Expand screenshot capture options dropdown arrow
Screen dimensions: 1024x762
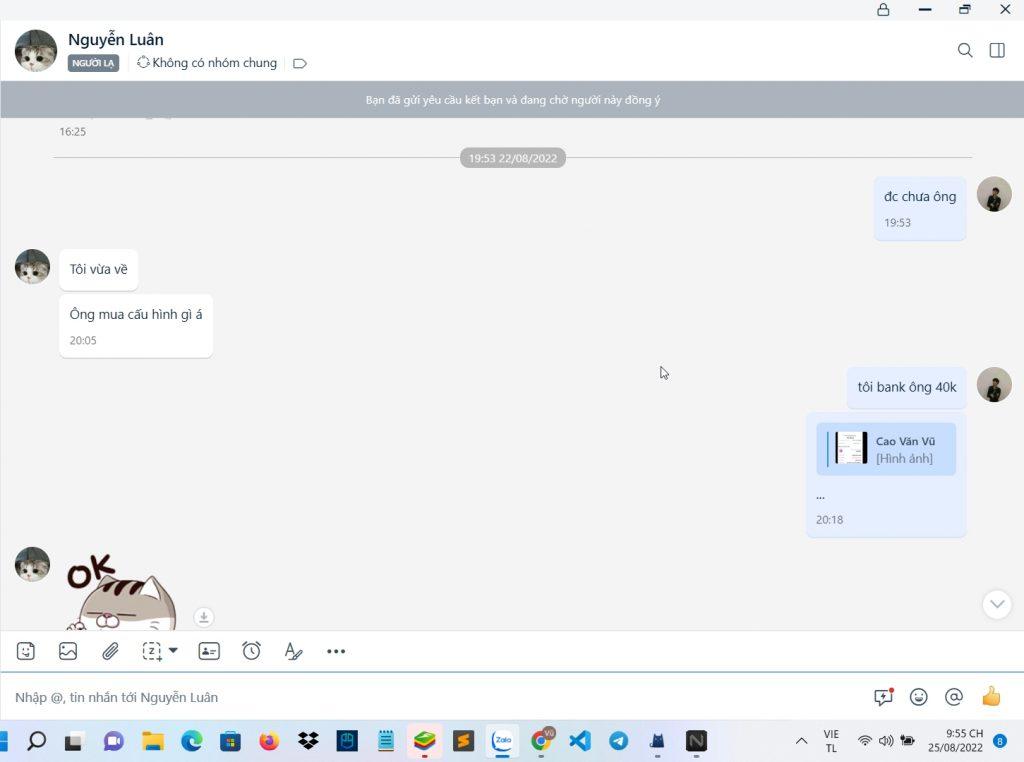coord(173,650)
